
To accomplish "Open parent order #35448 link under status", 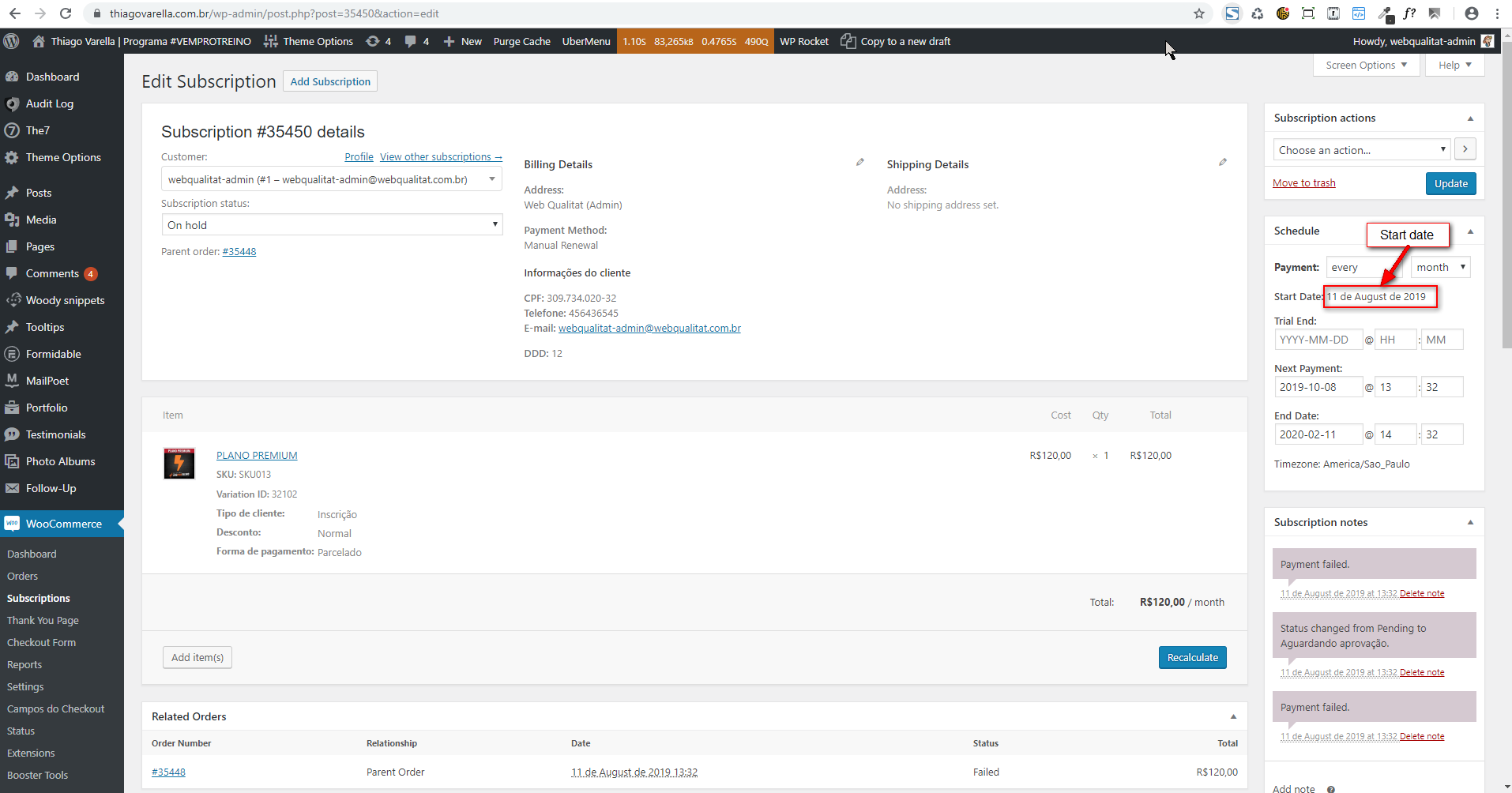I will click(239, 252).
